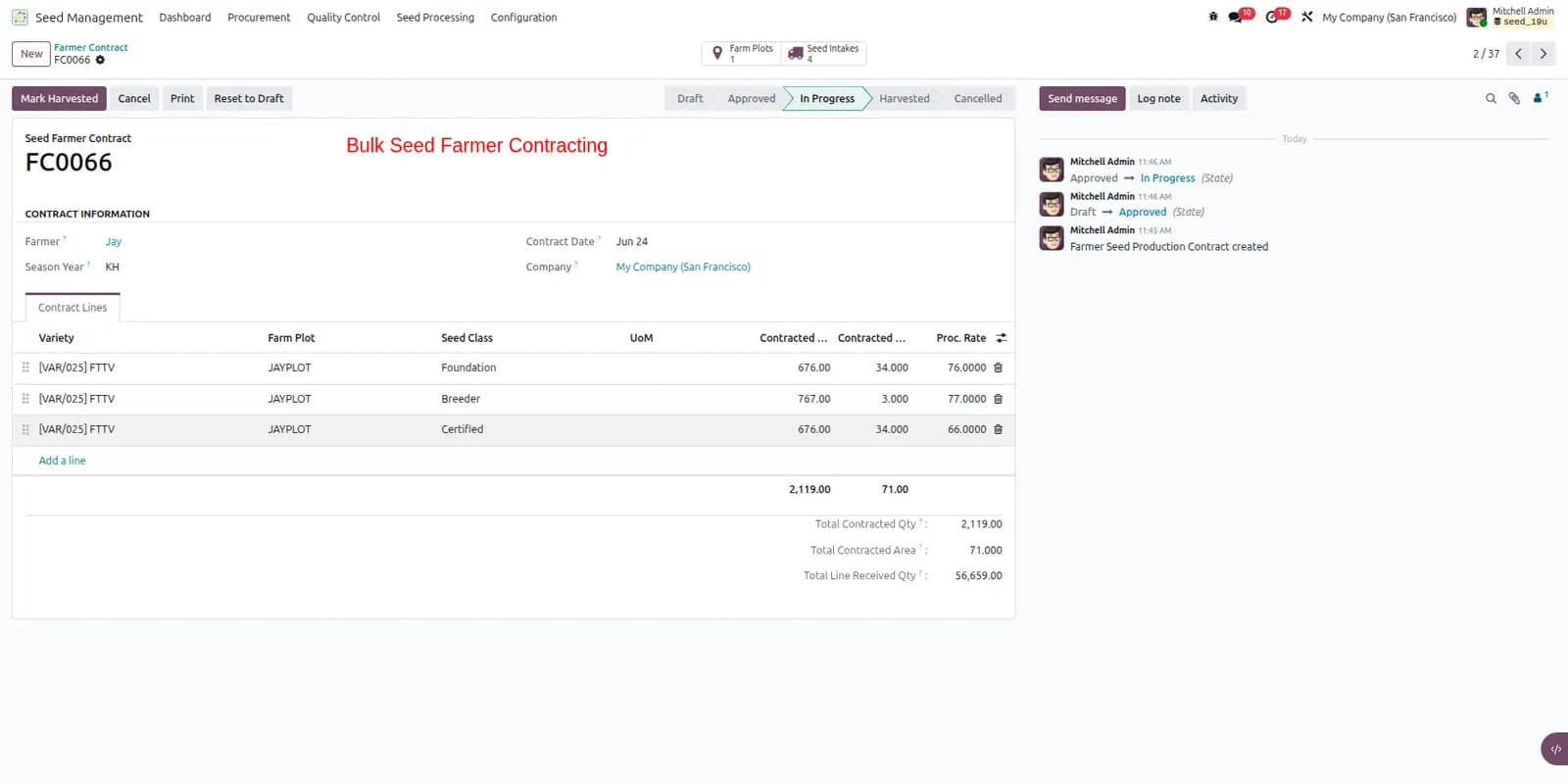Open the Farm Plots smart button
The width and height of the screenshot is (1568, 784).
(x=742, y=54)
